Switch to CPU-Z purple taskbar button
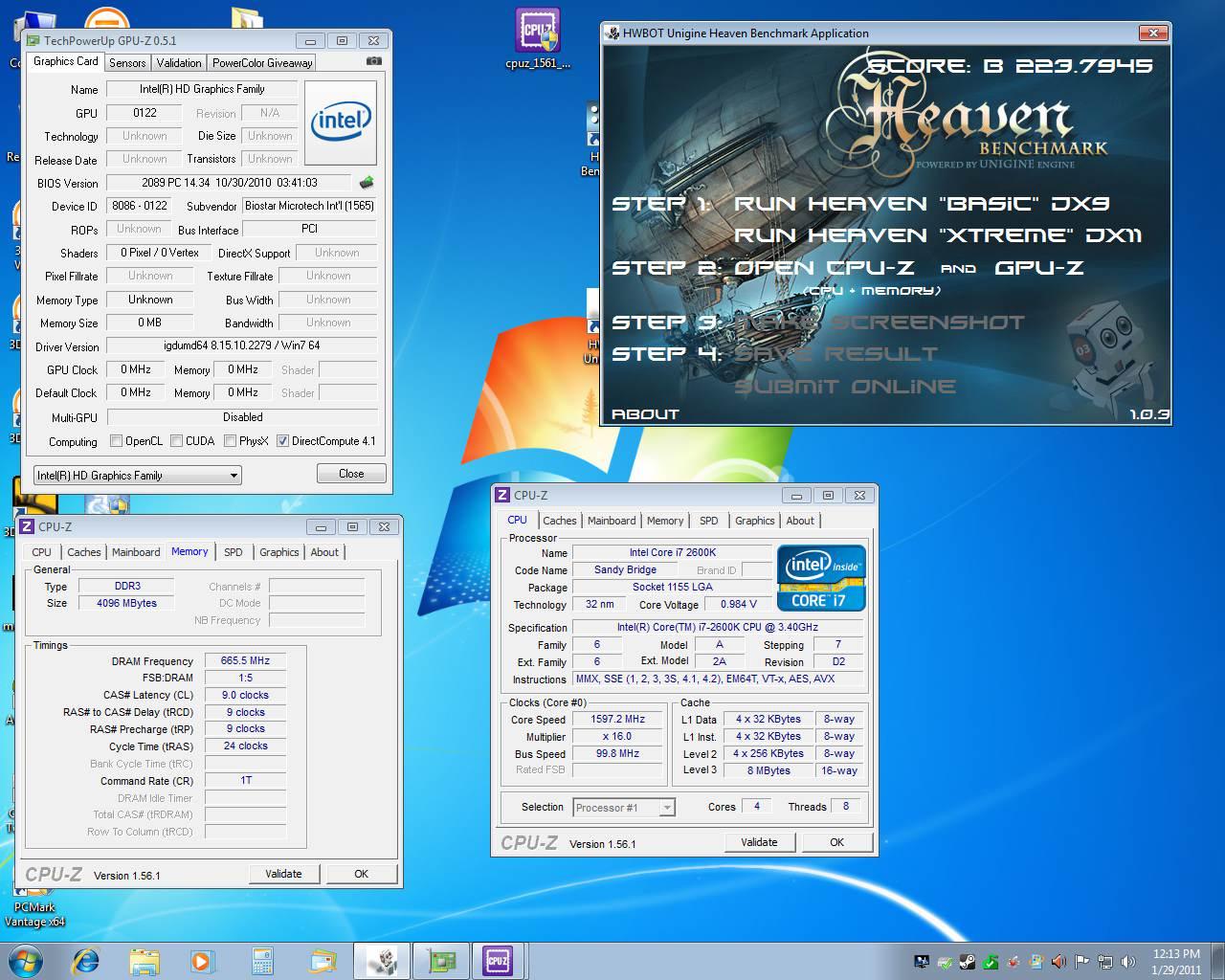The height and width of the screenshot is (980, 1225). click(x=498, y=961)
